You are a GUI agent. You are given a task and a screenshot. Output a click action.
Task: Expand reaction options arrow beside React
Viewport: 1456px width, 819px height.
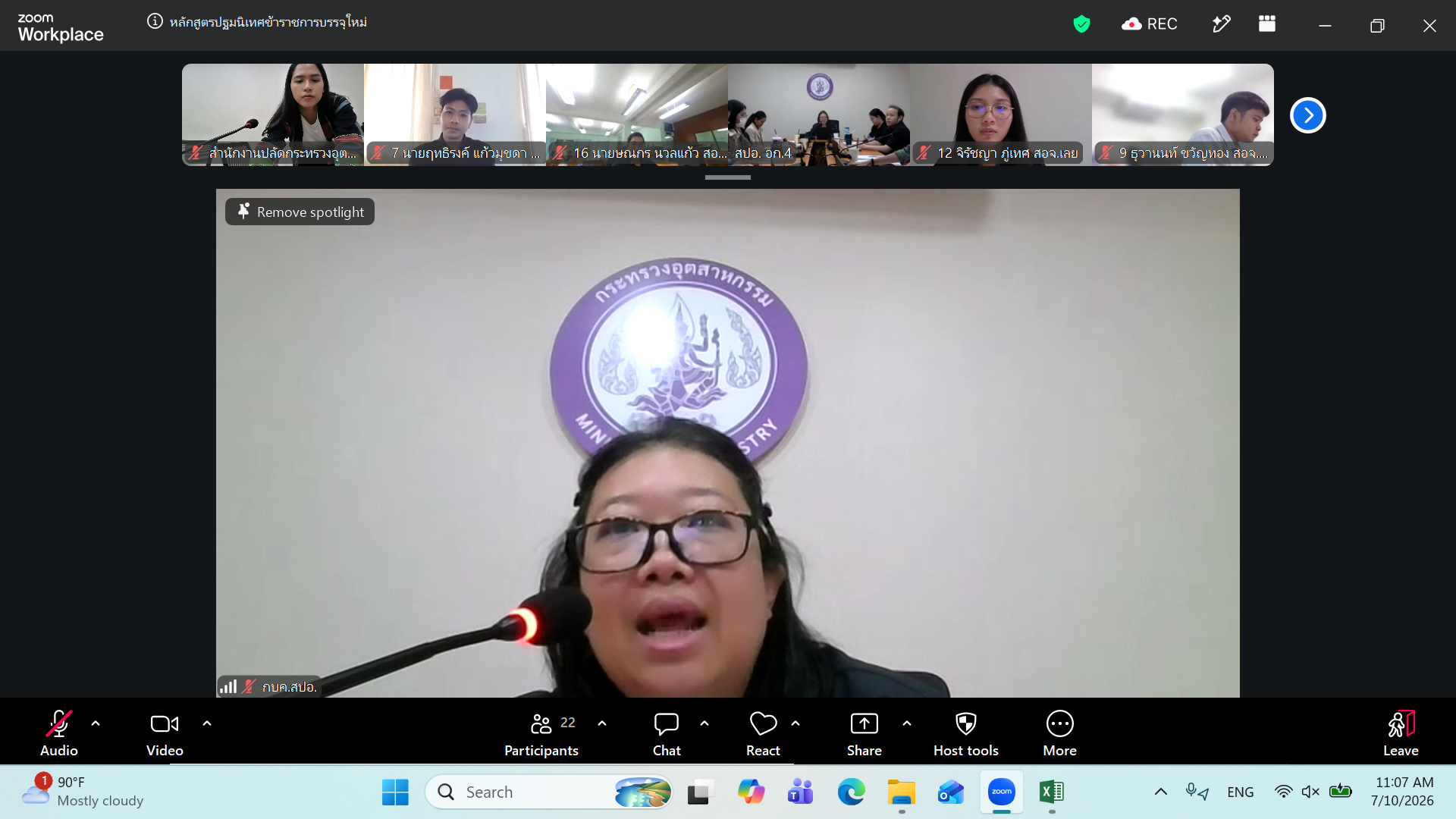click(x=795, y=723)
